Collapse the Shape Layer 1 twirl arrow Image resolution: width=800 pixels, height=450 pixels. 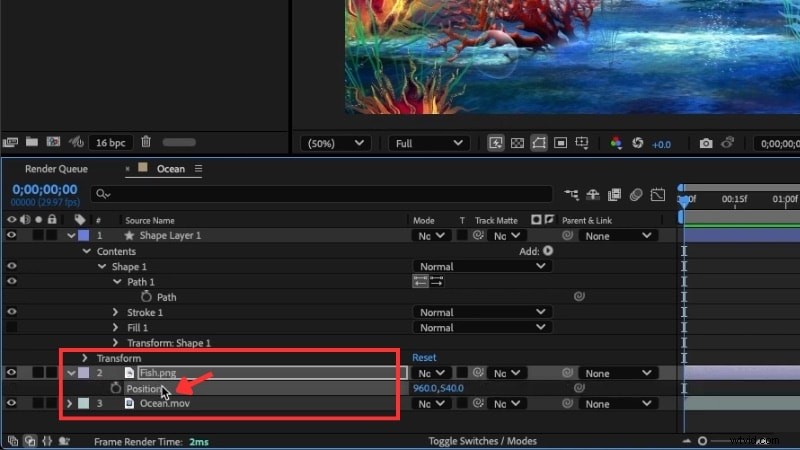(71, 236)
